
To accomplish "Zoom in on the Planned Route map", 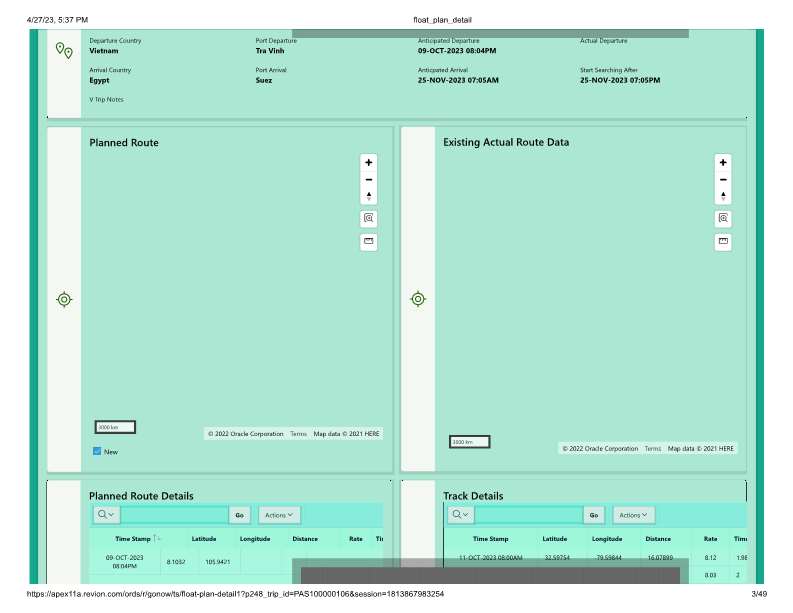I will [369, 162].
